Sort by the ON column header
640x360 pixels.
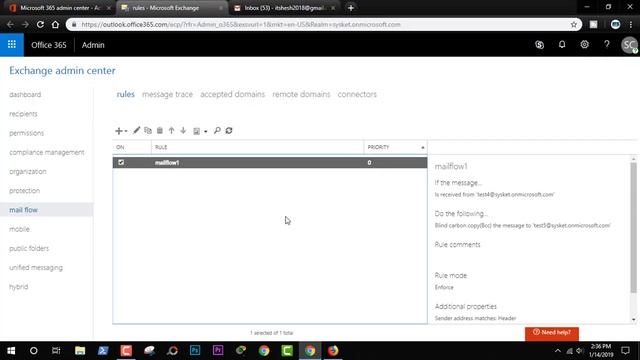[132, 147]
